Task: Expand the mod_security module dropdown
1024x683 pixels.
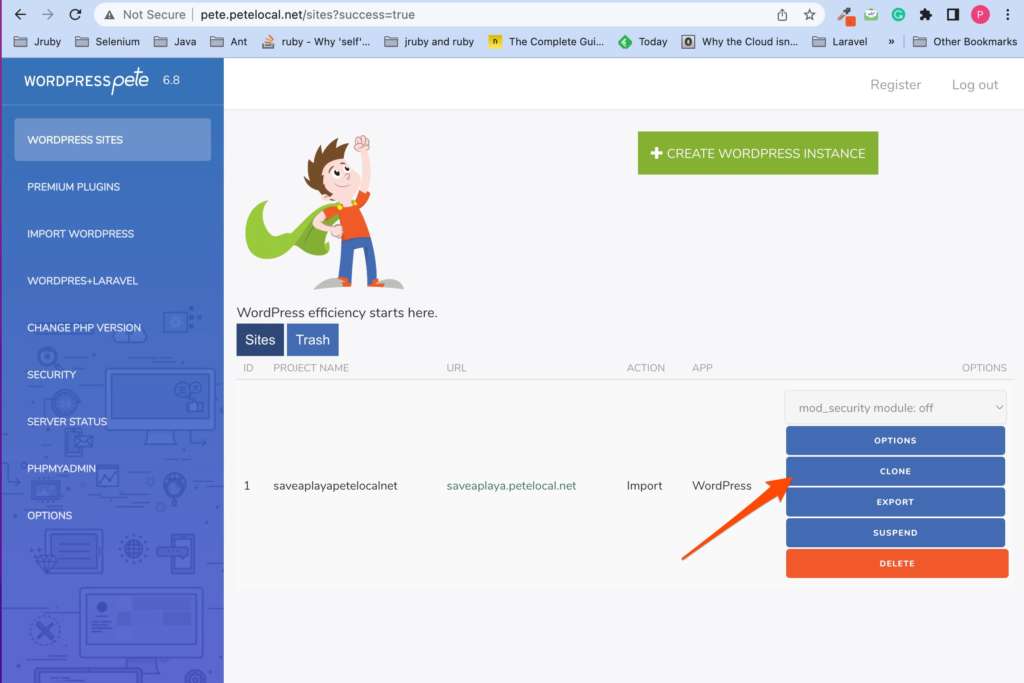Action: click(x=895, y=408)
